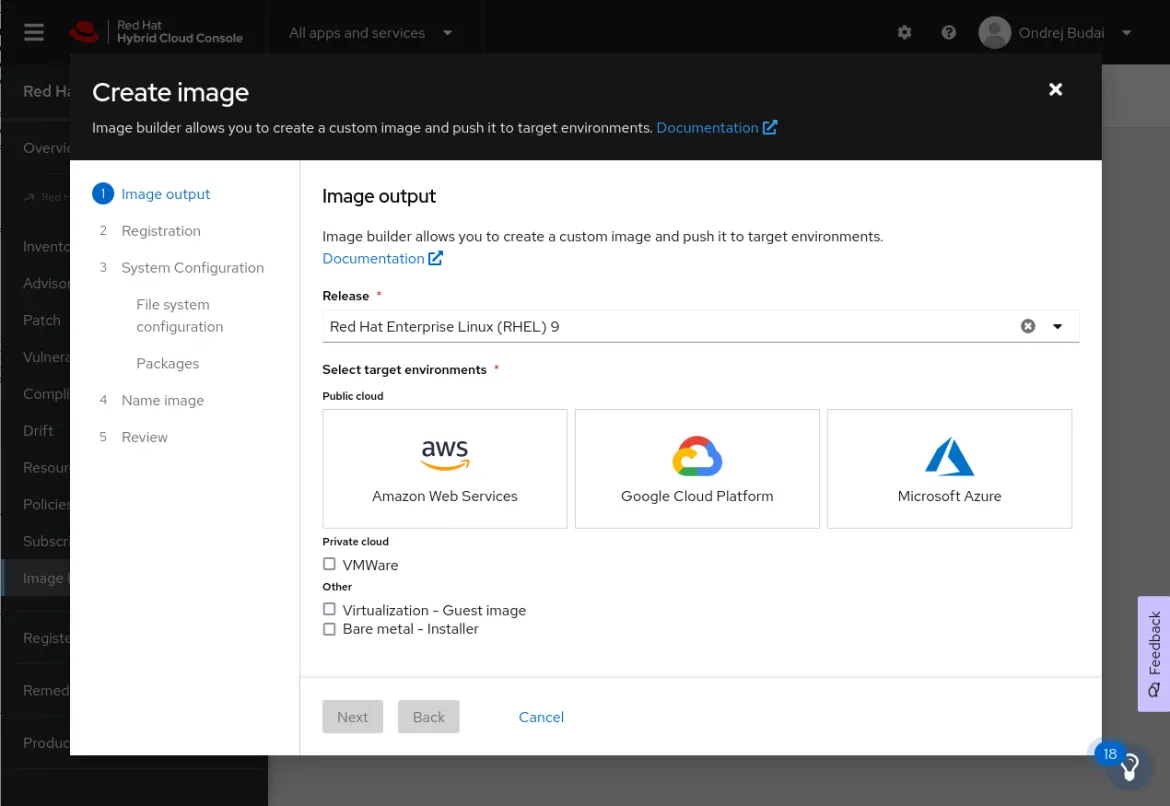Viewport: 1170px width, 806px height.
Task: Click the external link icon under Image output
Action: click(x=436, y=258)
